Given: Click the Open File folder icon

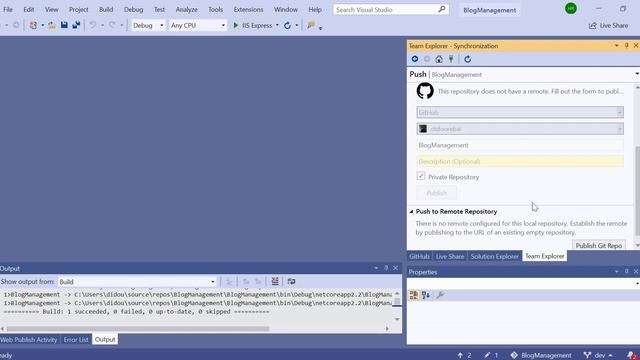Looking at the screenshot, I should (52, 25).
